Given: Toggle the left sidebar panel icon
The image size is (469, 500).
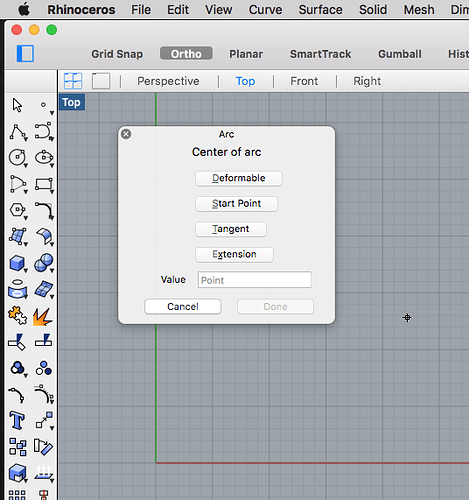Looking at the screenshot, I should 25,54.
